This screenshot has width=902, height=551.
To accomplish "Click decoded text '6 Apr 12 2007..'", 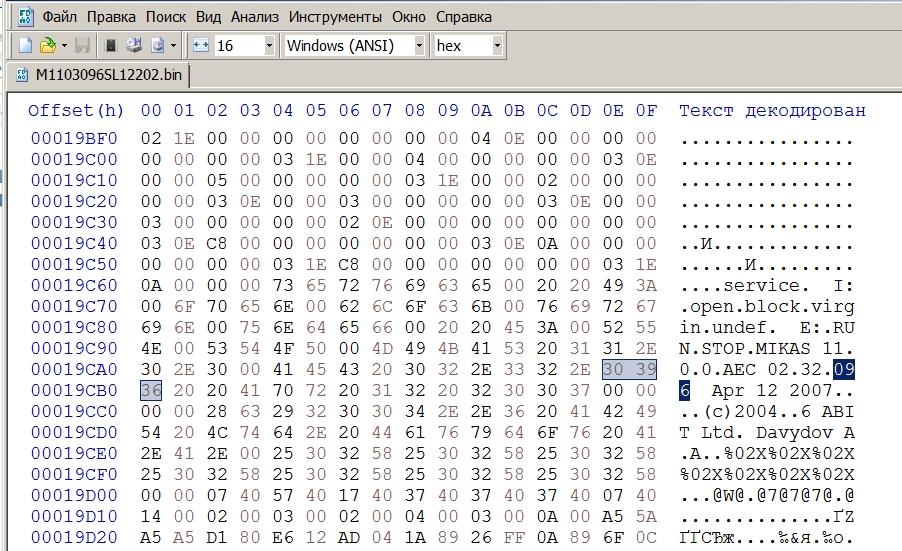I will [x=767, y=391].
